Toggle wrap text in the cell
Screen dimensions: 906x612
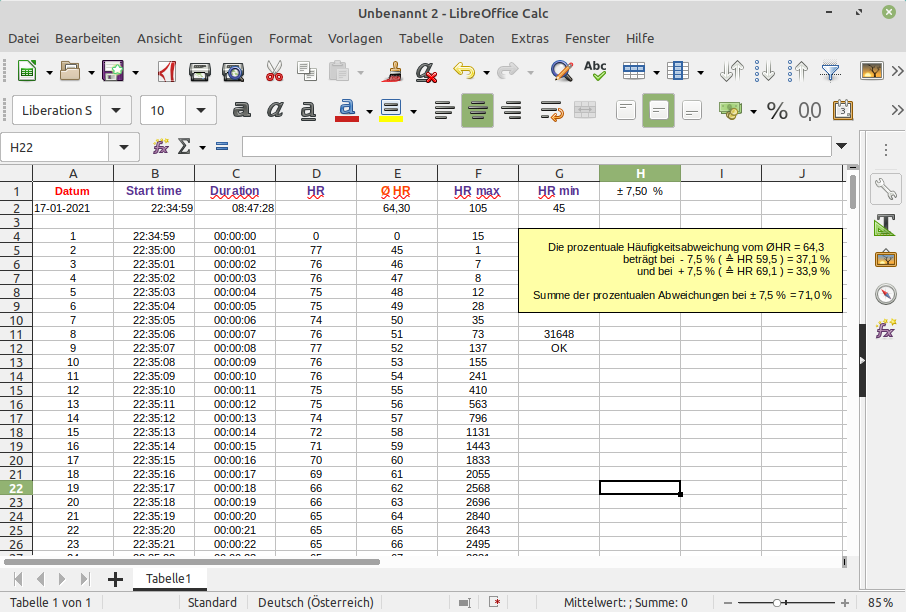552,110
